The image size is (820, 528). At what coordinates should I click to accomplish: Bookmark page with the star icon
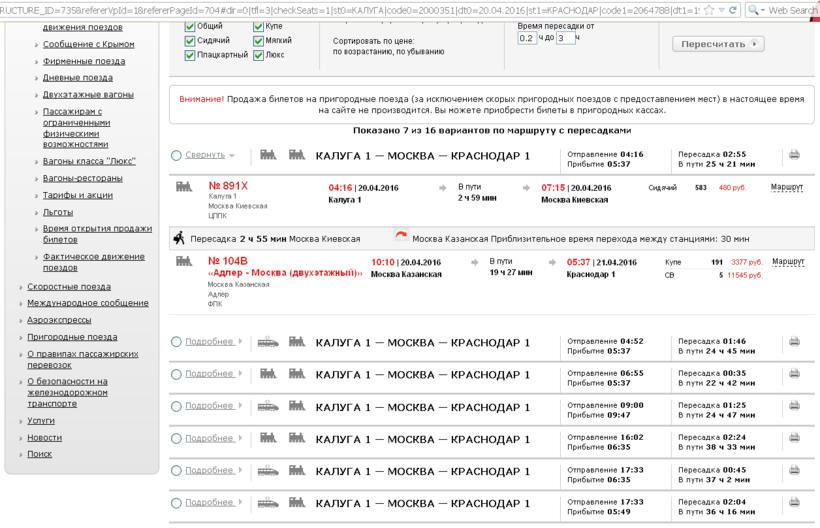[x=709, y=10]
